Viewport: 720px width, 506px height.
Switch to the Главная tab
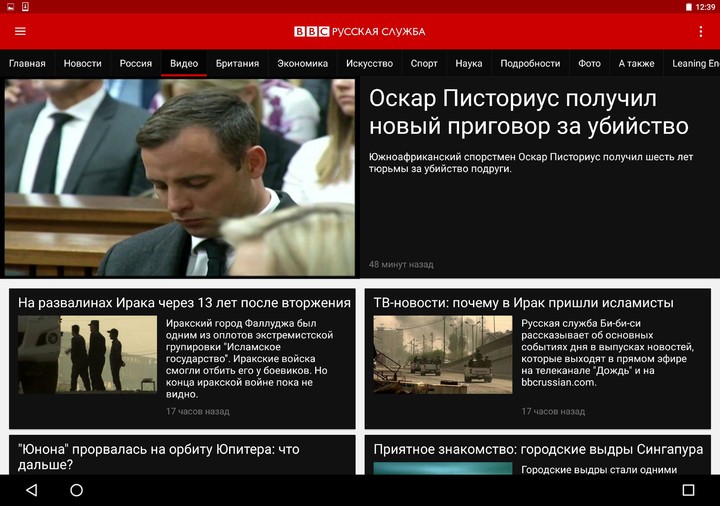tap(27, 63)
